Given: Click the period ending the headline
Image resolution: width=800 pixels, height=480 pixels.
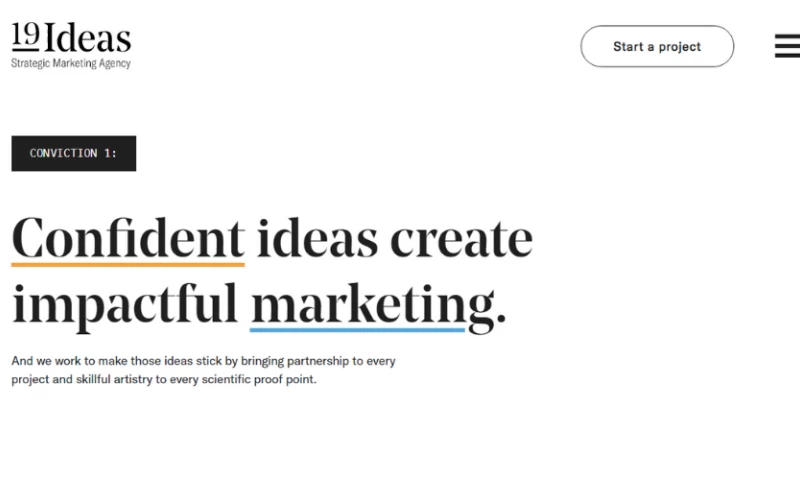Looking at the screenshot, I should [501, 318].
